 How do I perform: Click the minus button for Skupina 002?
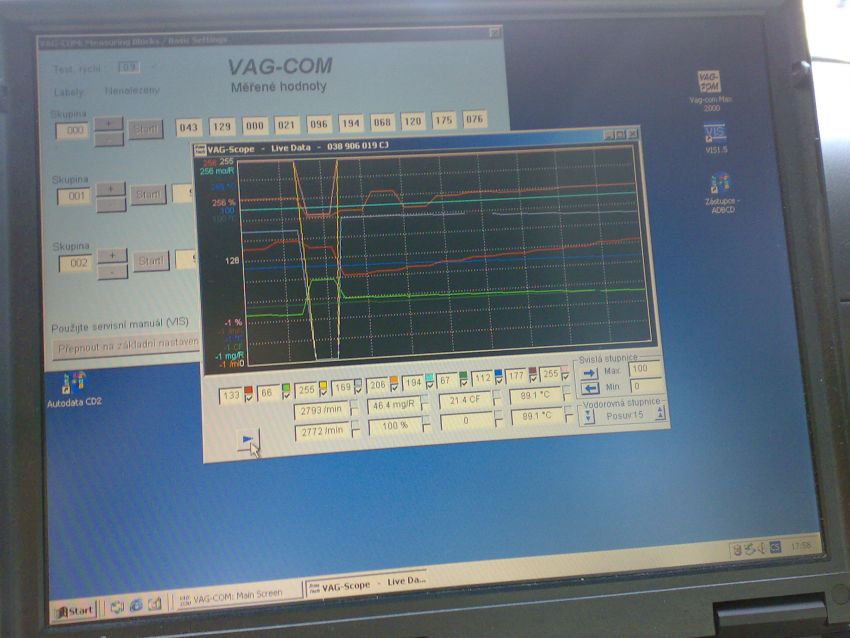[x=112, y=272]
